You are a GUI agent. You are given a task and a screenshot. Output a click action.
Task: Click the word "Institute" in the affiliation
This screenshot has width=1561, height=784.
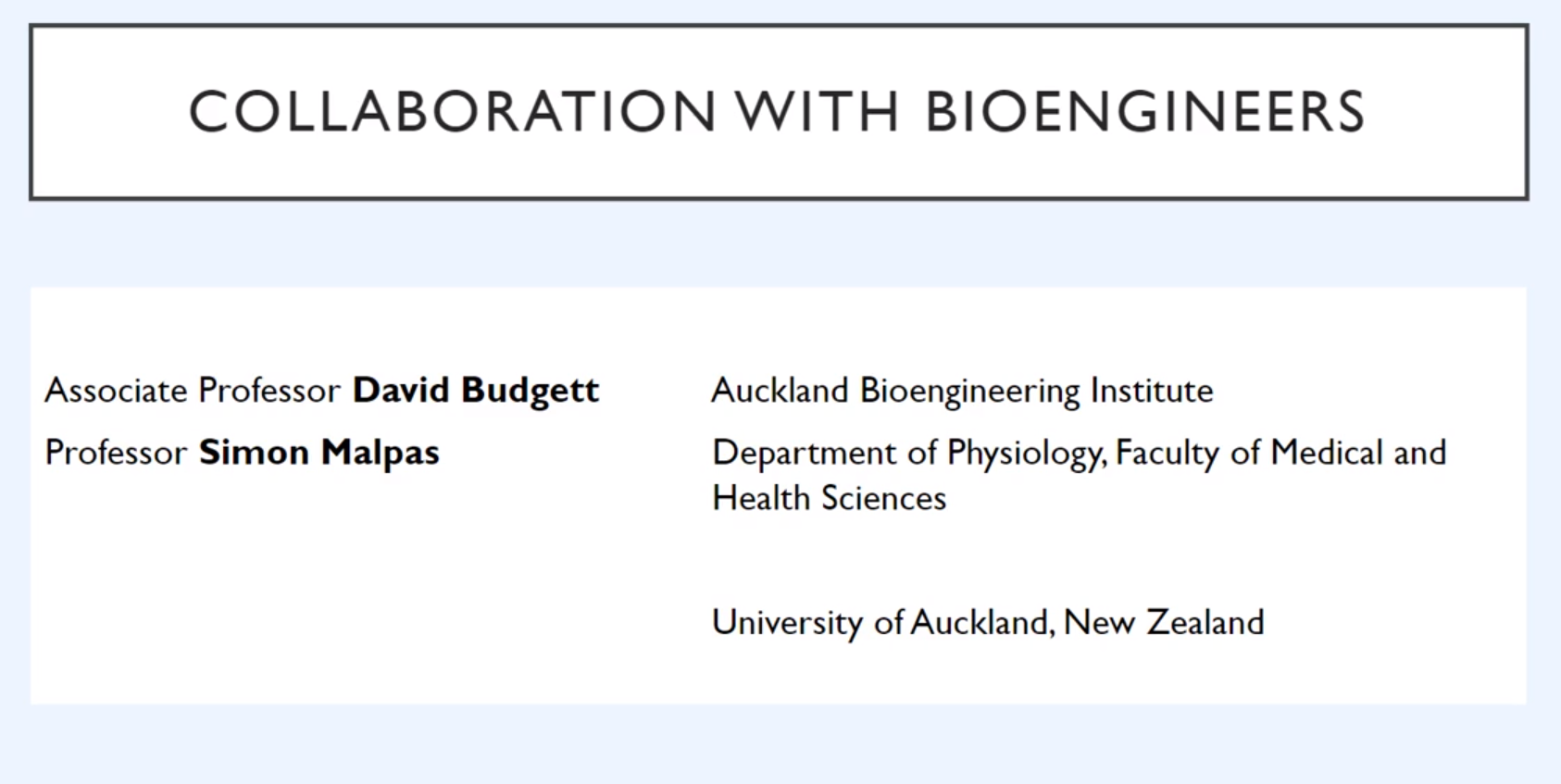pos(1152,391)
